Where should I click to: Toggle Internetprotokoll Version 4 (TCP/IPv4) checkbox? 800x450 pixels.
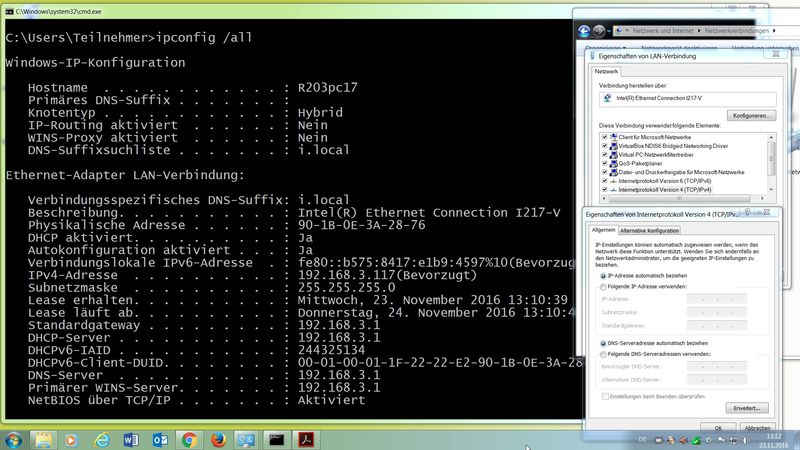coord(605,190)
